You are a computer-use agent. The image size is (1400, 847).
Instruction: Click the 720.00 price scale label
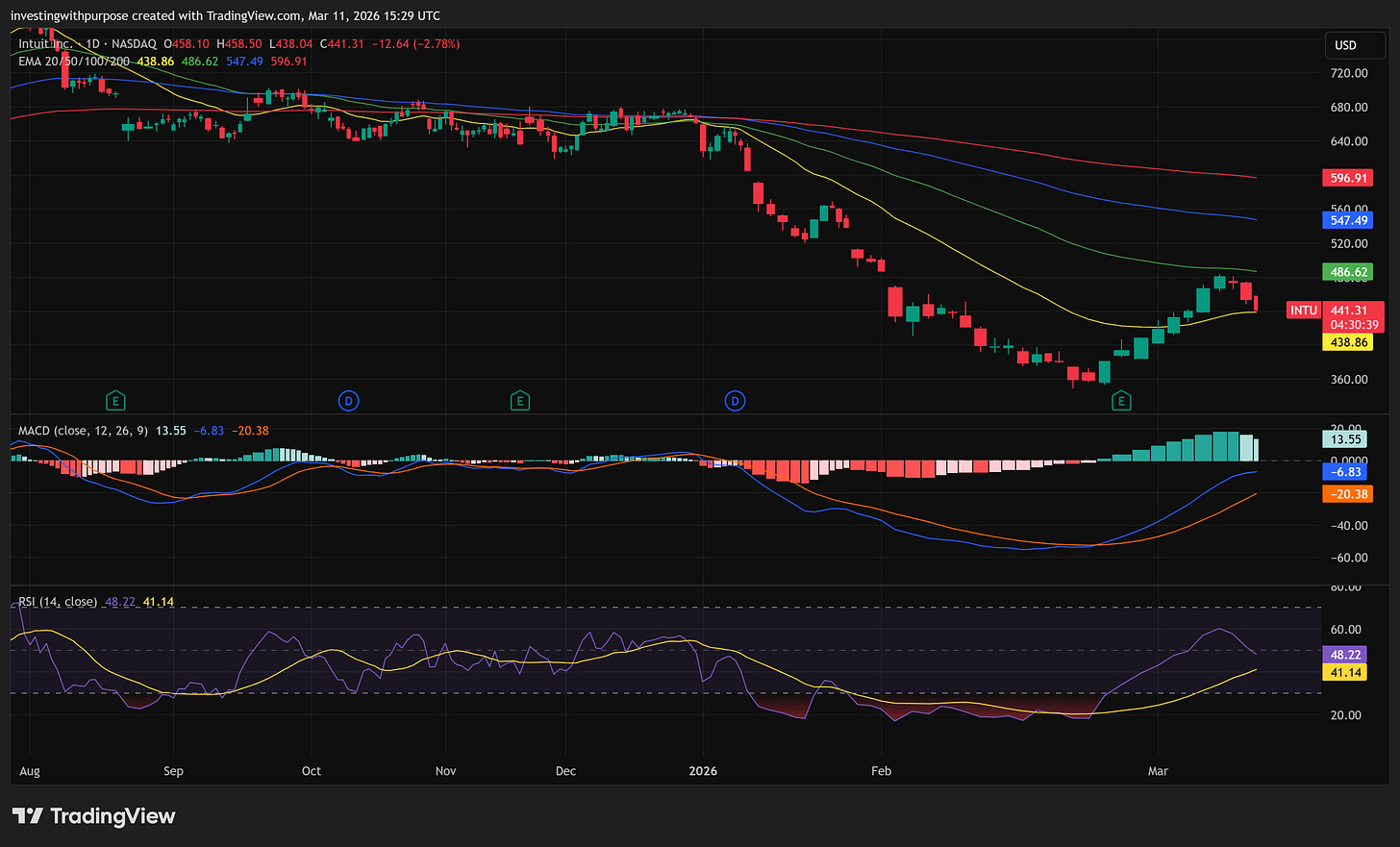tap(1349, 73)
